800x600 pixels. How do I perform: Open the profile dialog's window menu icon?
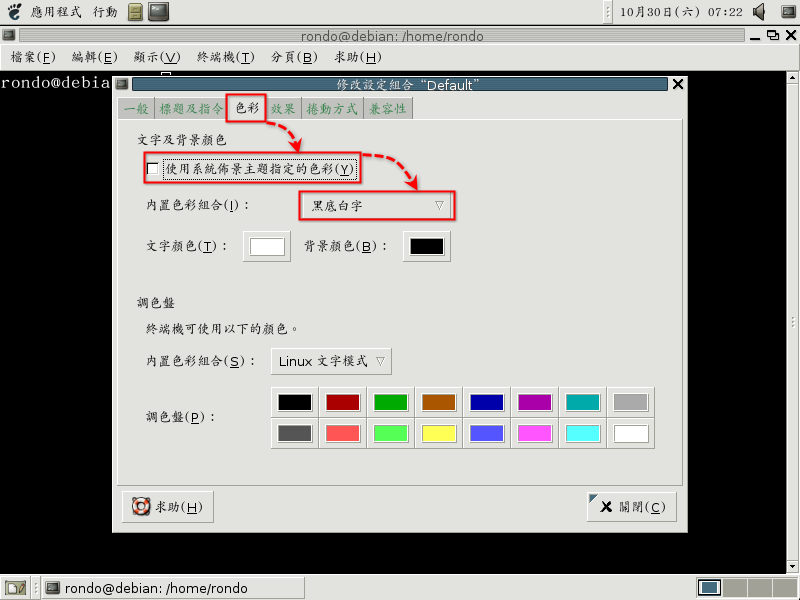coord(122,85)
